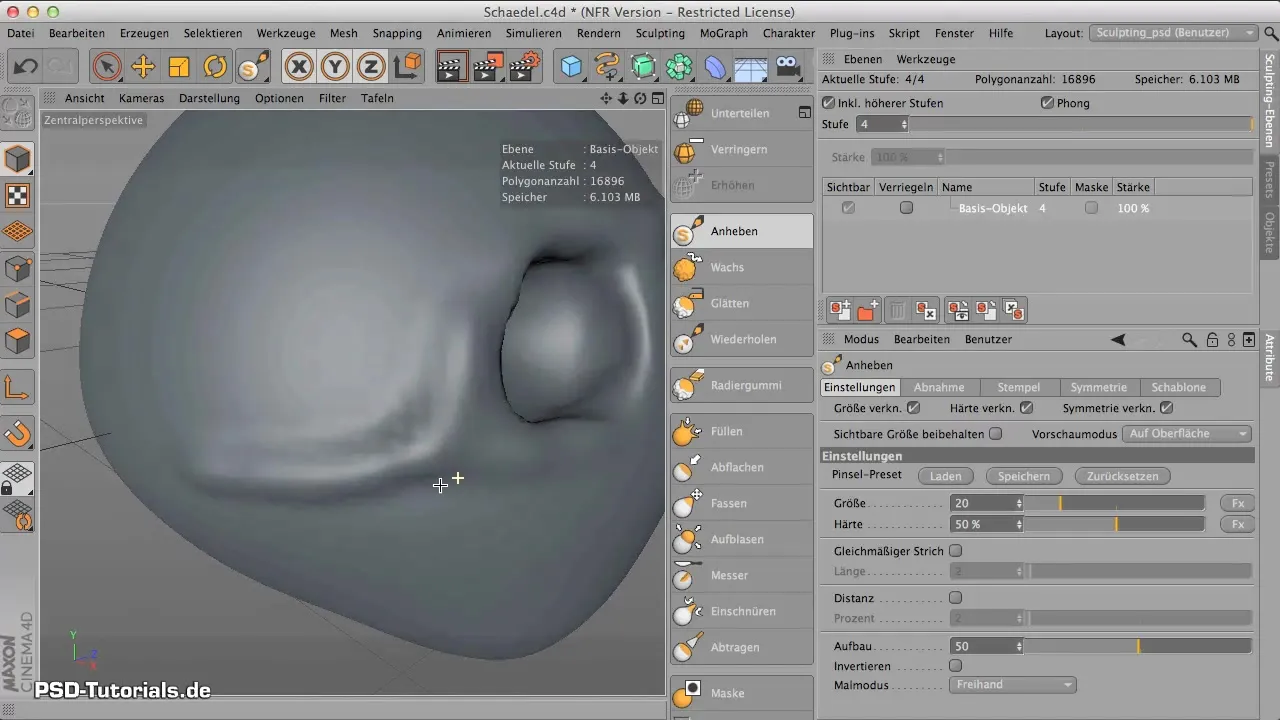Select the Aufblasen brush

742,539
